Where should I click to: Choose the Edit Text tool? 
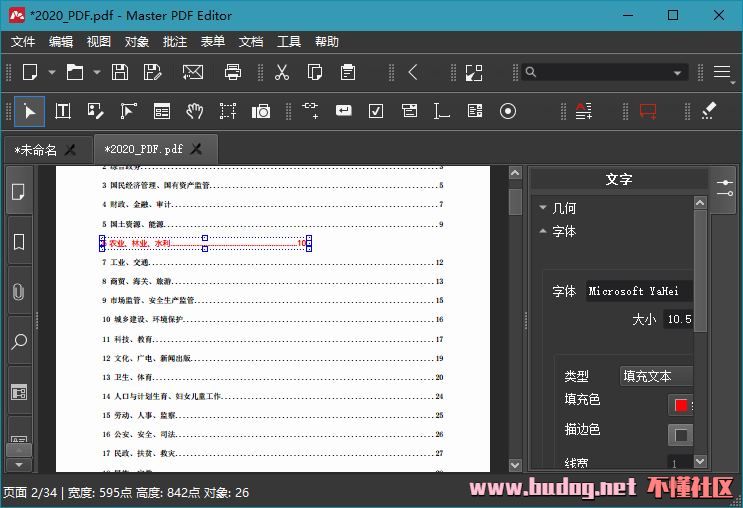click(63, 111)
